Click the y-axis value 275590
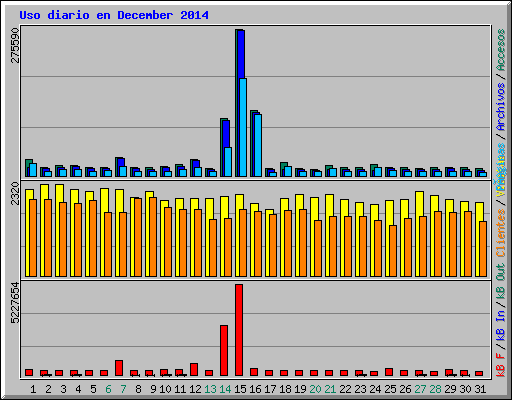512x400 pixels. tap(15, 45)
